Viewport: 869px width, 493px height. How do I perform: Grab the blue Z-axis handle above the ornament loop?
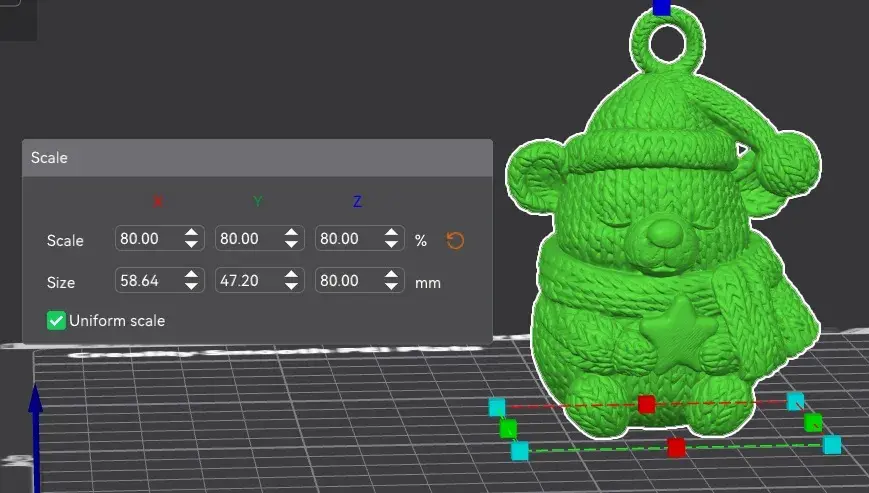pyautogui.click(x=661, y=7)
